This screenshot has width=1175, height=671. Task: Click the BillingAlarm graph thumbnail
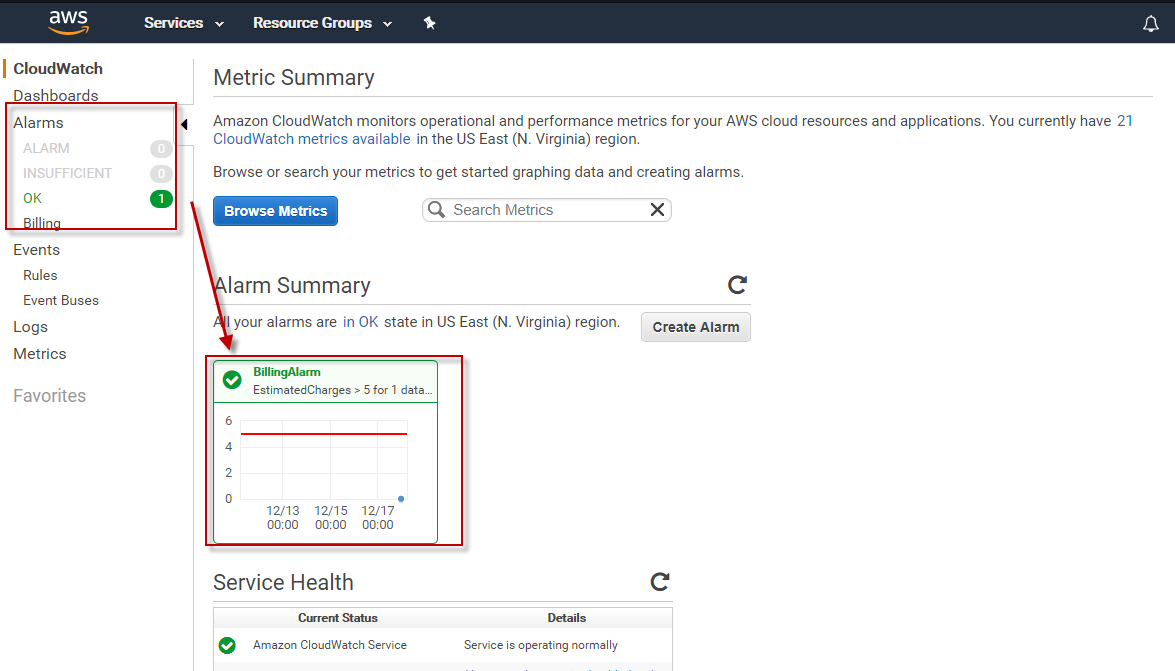(x=324, y=470)
